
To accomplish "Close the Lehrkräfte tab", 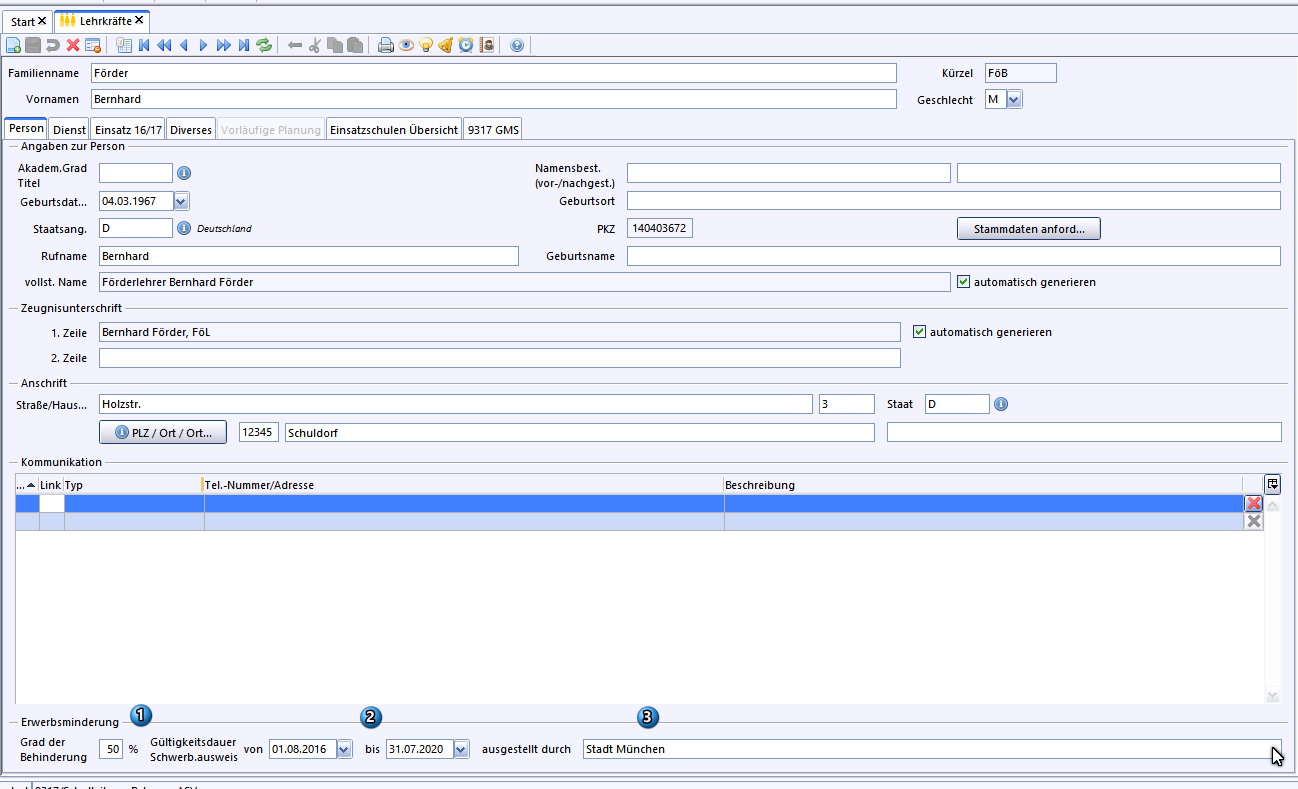I will [x=140, y=20].
